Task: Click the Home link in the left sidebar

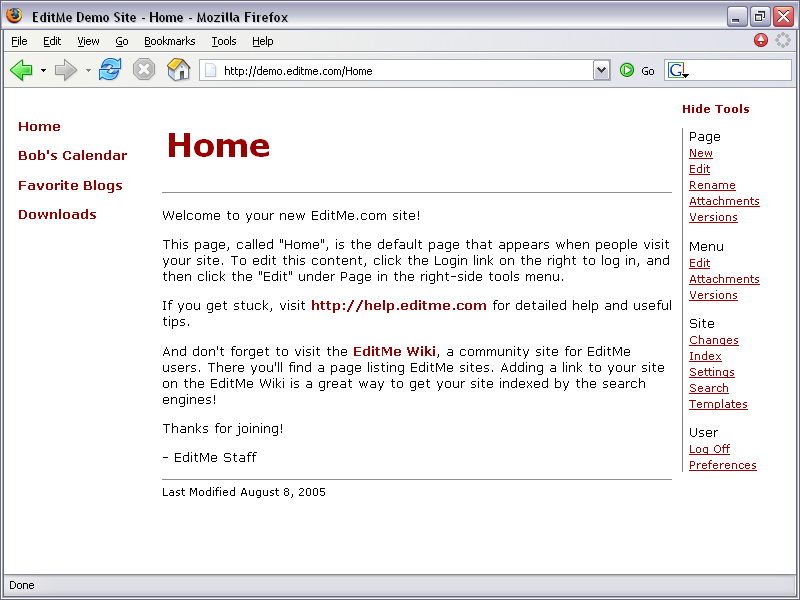Action: (x=39, y=127)
